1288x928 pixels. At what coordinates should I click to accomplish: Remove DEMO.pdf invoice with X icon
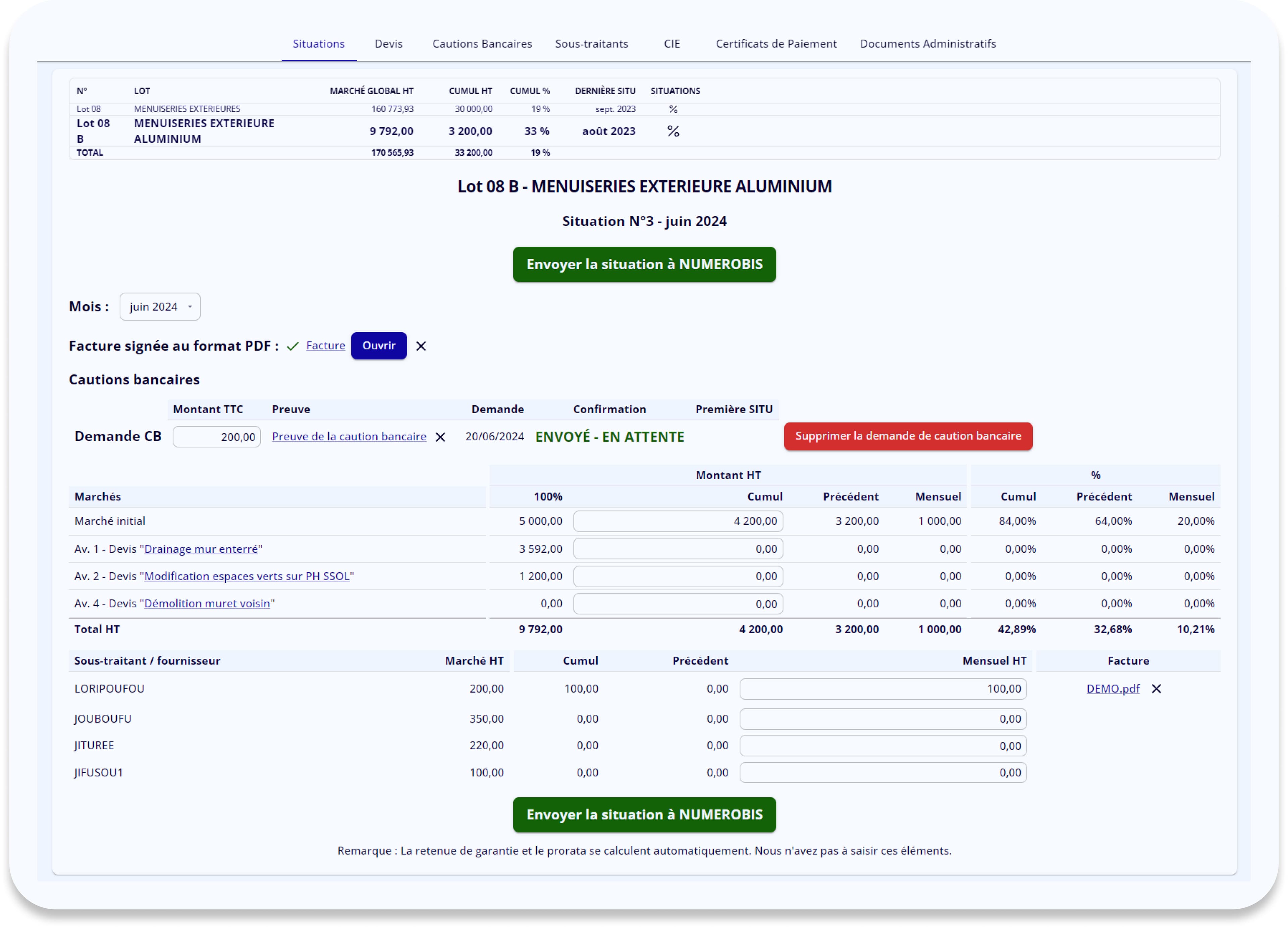point(1156,688)
